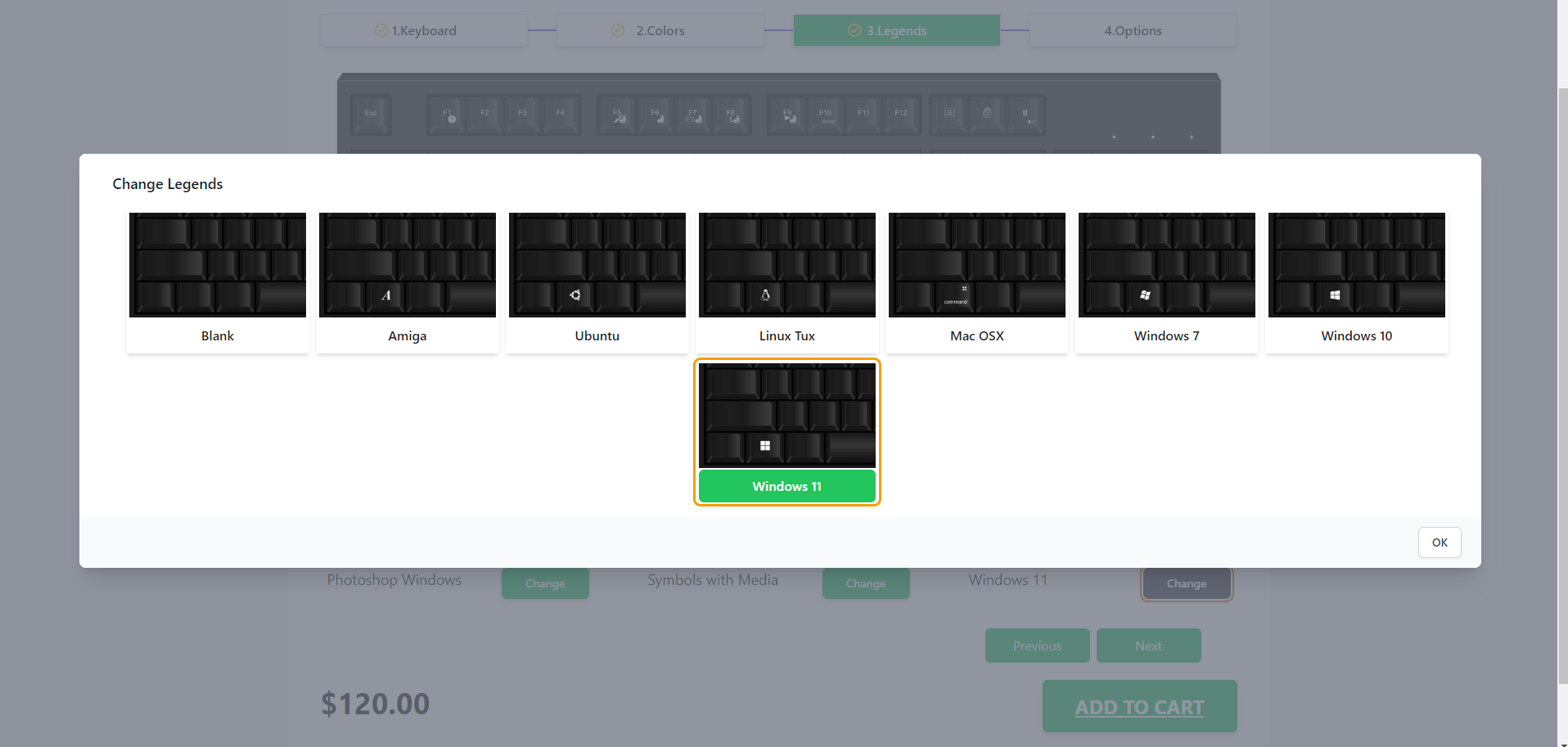Jump to the 4.Options step
Image resolution: width=1568 pixels, height=747 pixels.
pyautogui.click(x=1133, y=30)
